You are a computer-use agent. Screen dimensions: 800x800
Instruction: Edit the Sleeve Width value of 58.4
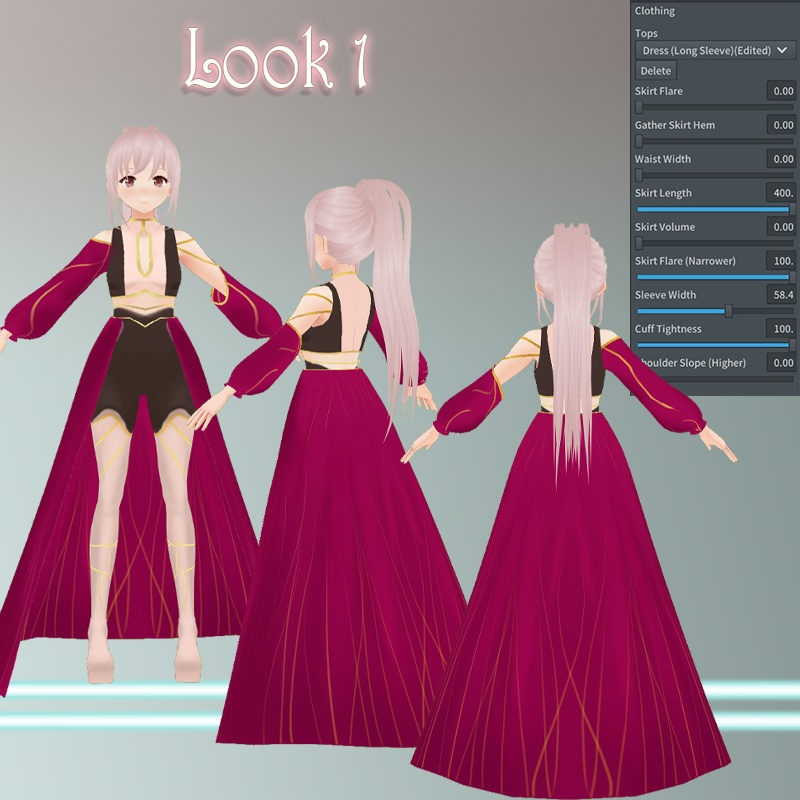(782, 295)
